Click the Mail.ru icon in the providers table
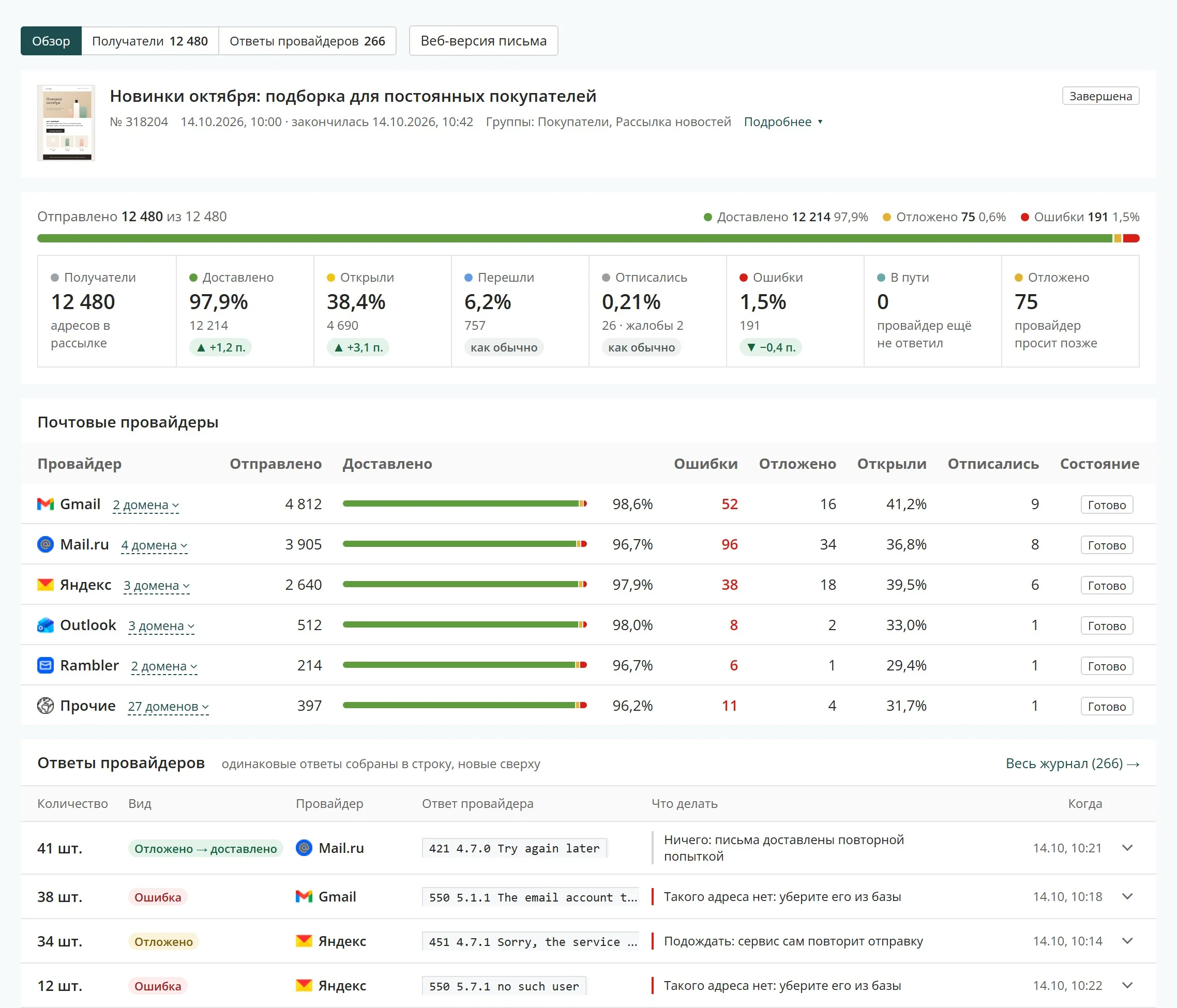1177x1008 pixels. click(46, 545)
